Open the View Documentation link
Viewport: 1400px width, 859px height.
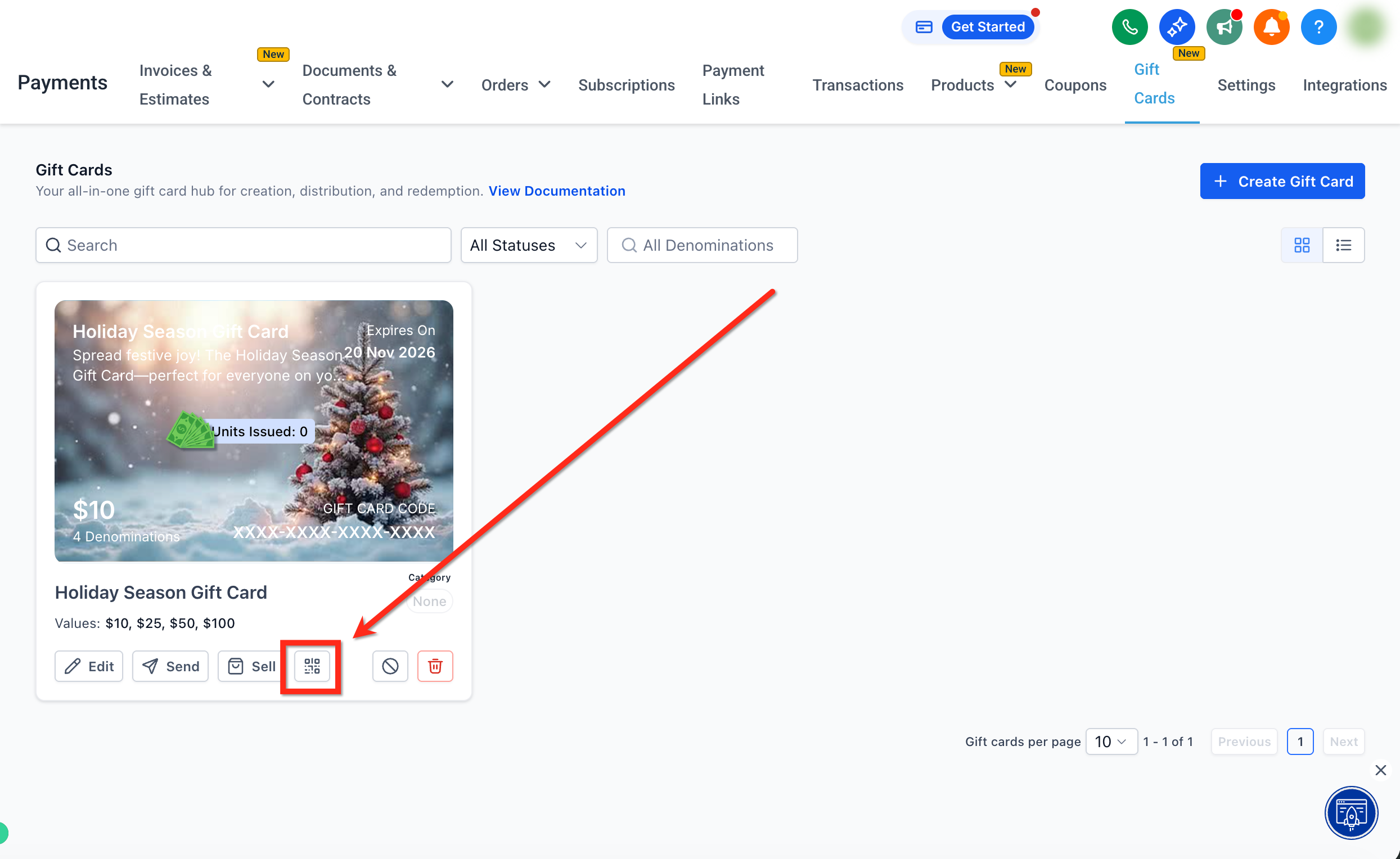point(557,191)
